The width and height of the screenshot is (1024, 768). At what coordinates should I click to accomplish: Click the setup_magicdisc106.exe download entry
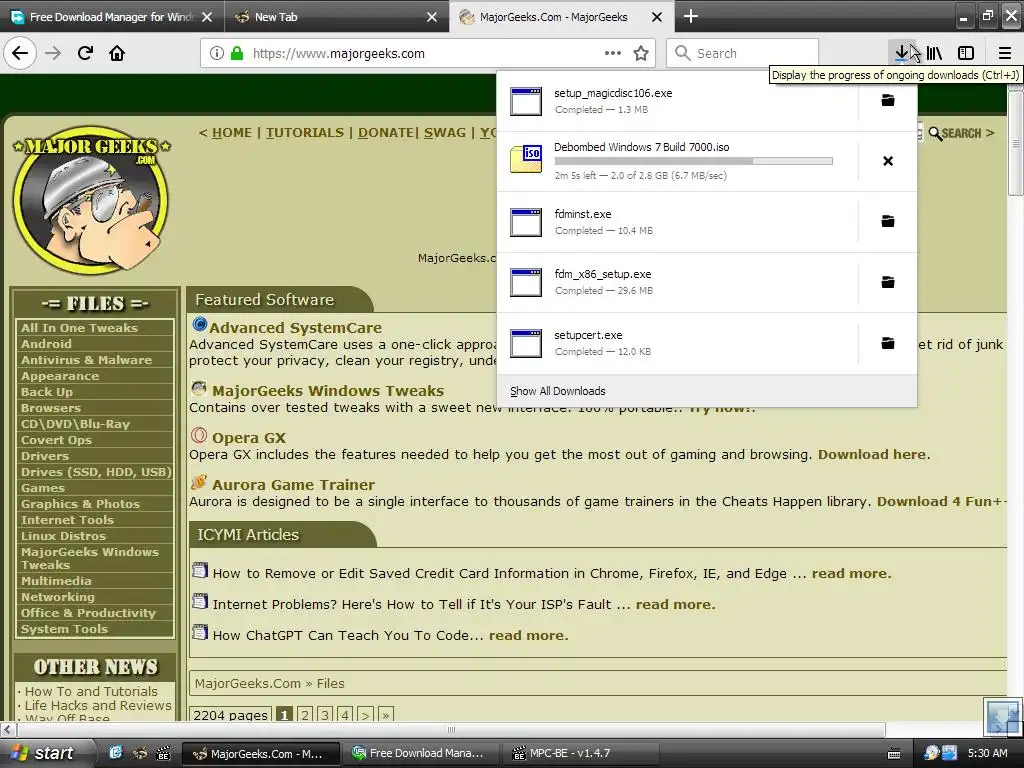(677, 101)
